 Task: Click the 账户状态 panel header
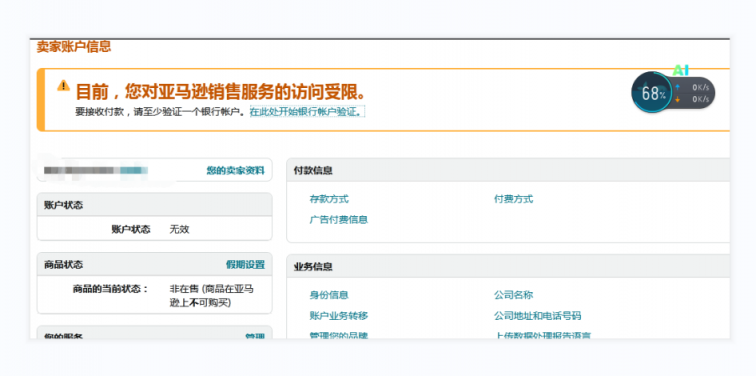point(154,205)
